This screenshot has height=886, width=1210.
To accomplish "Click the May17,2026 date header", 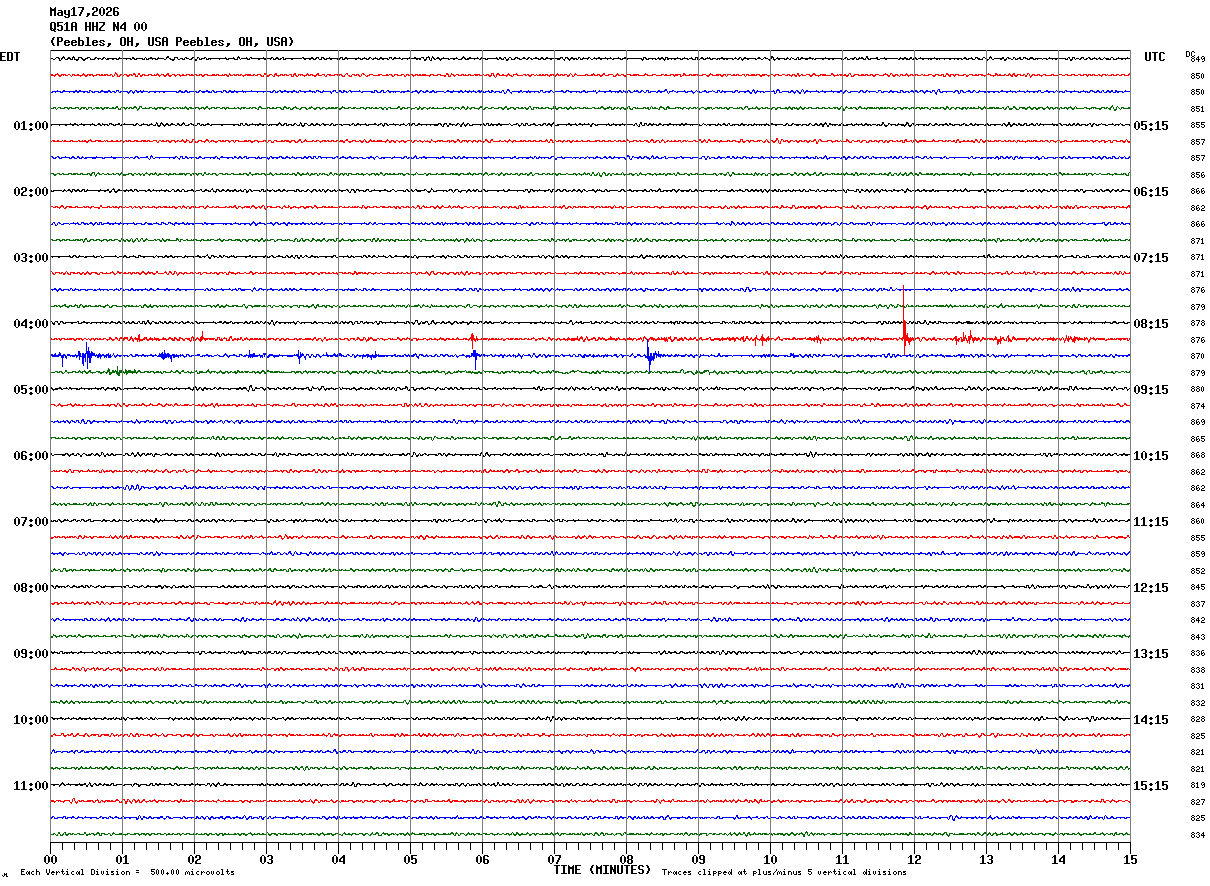I will 84,12.
